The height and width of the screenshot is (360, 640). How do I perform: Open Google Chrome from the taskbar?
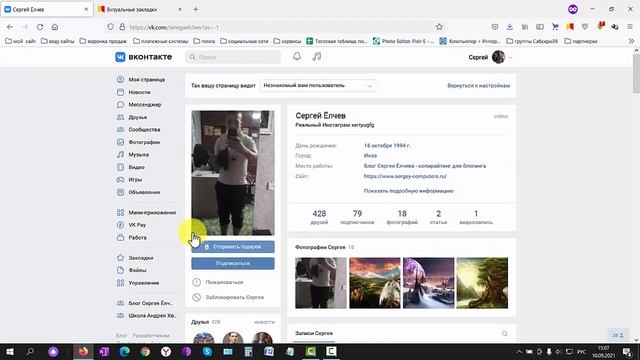145,351
